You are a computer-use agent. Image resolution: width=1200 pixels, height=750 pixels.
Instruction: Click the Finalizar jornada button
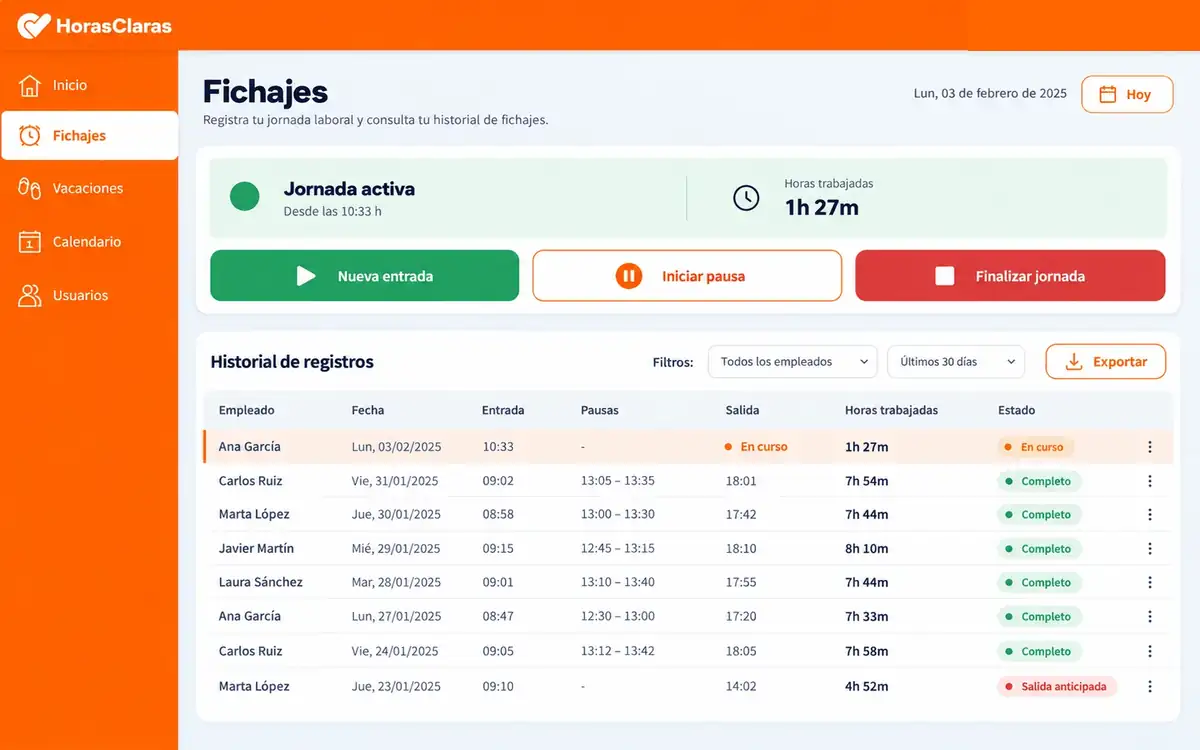(1010, 276)
